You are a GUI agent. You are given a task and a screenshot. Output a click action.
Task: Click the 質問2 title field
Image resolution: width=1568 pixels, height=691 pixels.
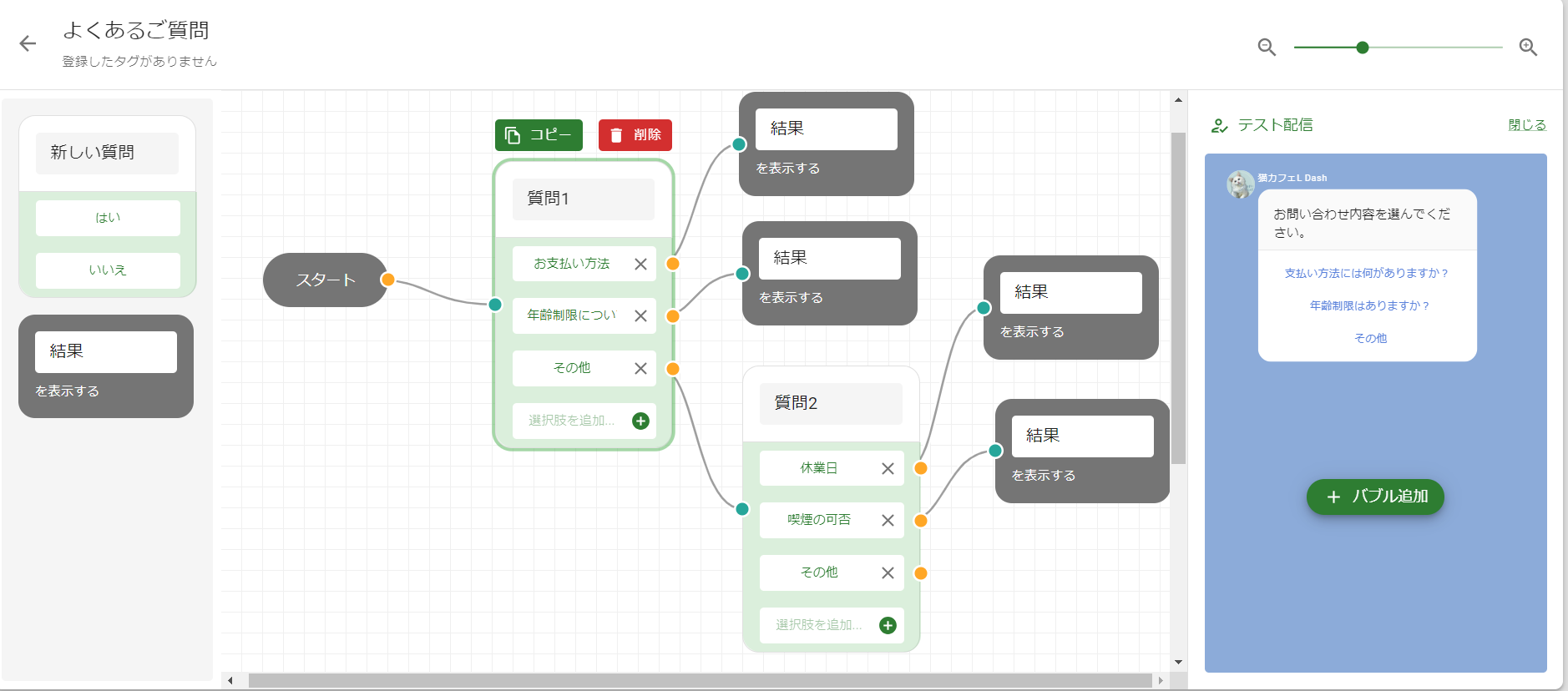[830, 403]
